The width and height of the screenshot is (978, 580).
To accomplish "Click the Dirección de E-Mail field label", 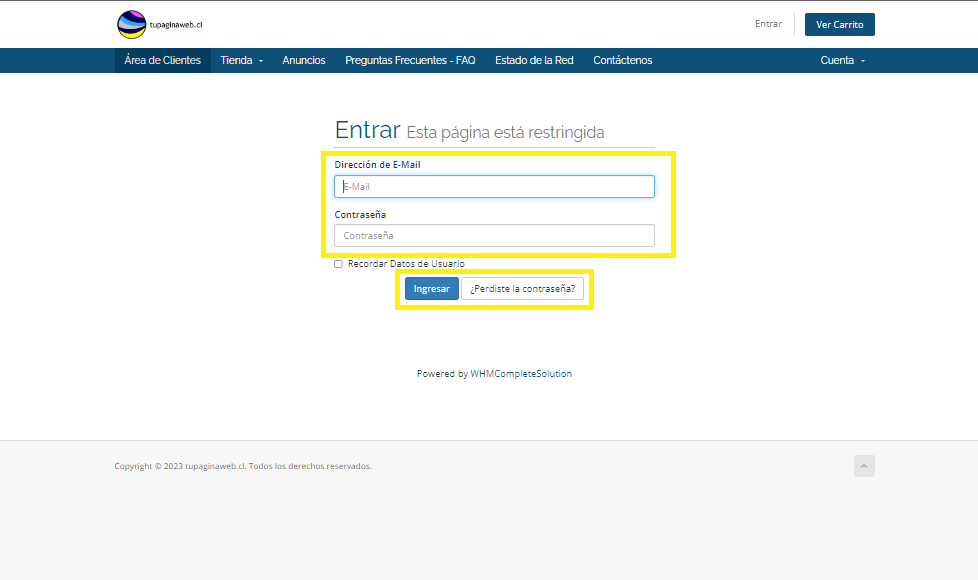I will click(x=377, y=164).
